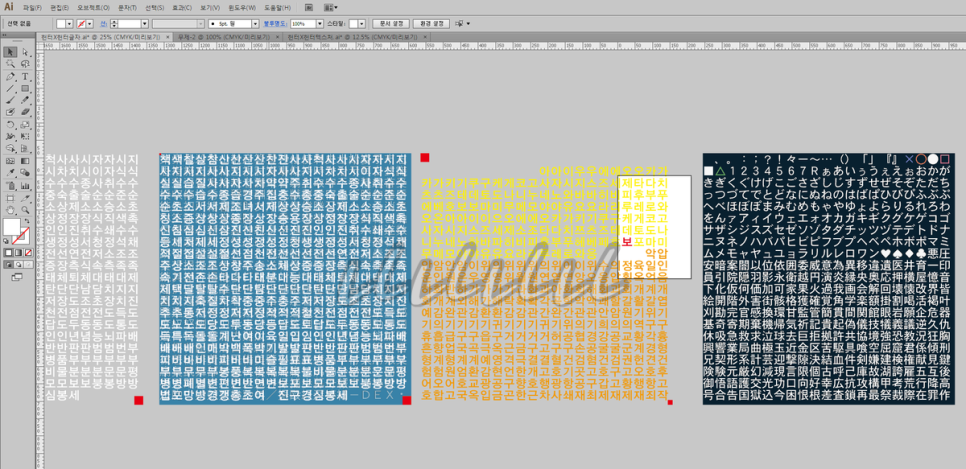The image size is (966, 469).
Task: Select the Hand tool
Action: click(x=10, y=210)
